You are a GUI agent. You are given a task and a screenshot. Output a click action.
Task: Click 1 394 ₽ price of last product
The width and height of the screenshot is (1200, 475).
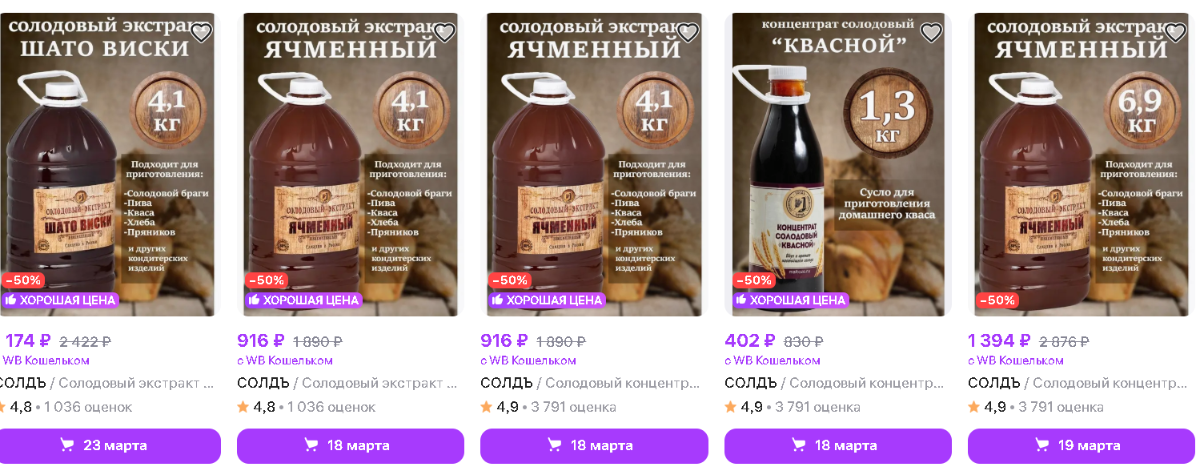point(1000,340)
